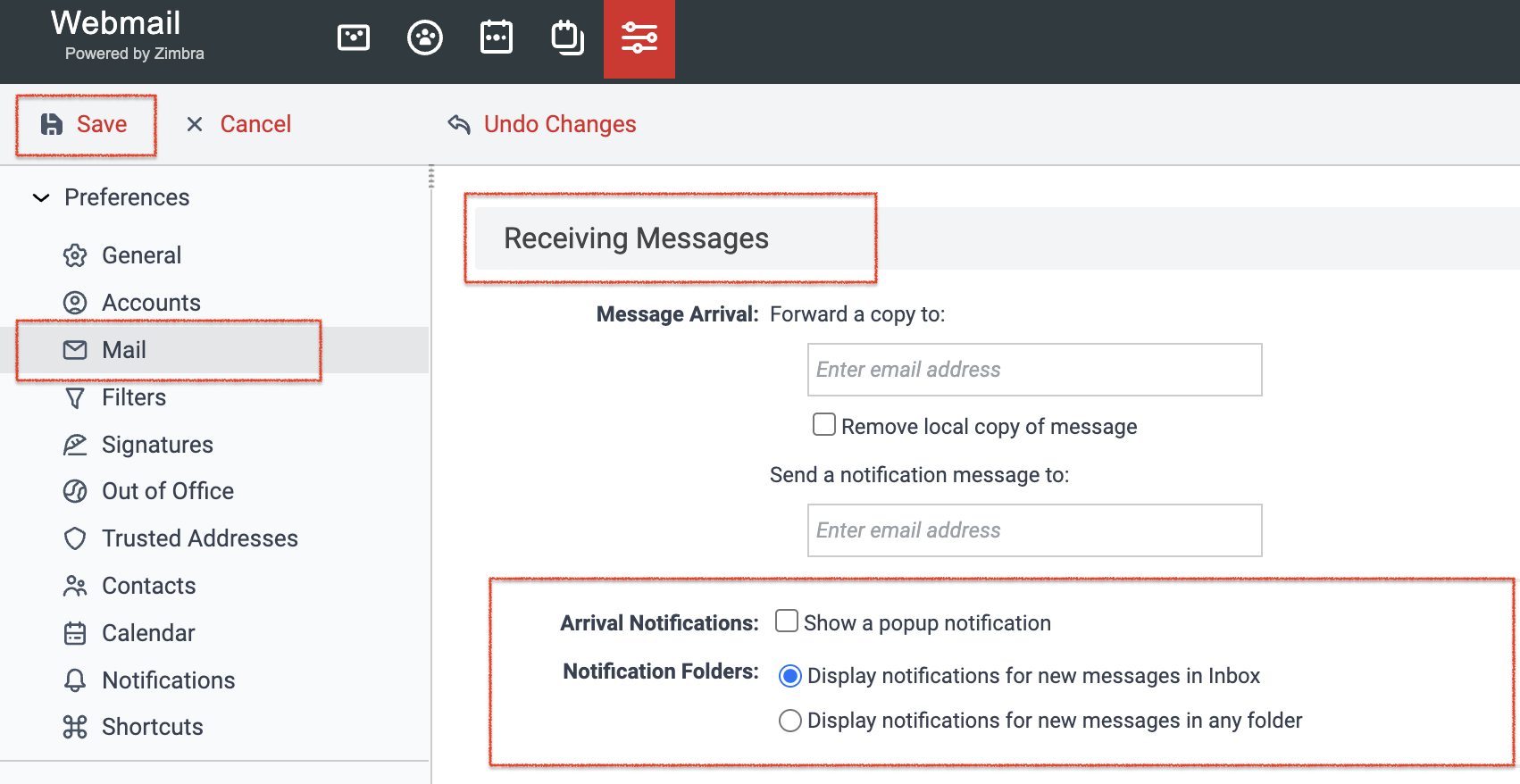Click the Powered by Zimbra text
The height and width of the screenshot is (784, 1520).
135,54
